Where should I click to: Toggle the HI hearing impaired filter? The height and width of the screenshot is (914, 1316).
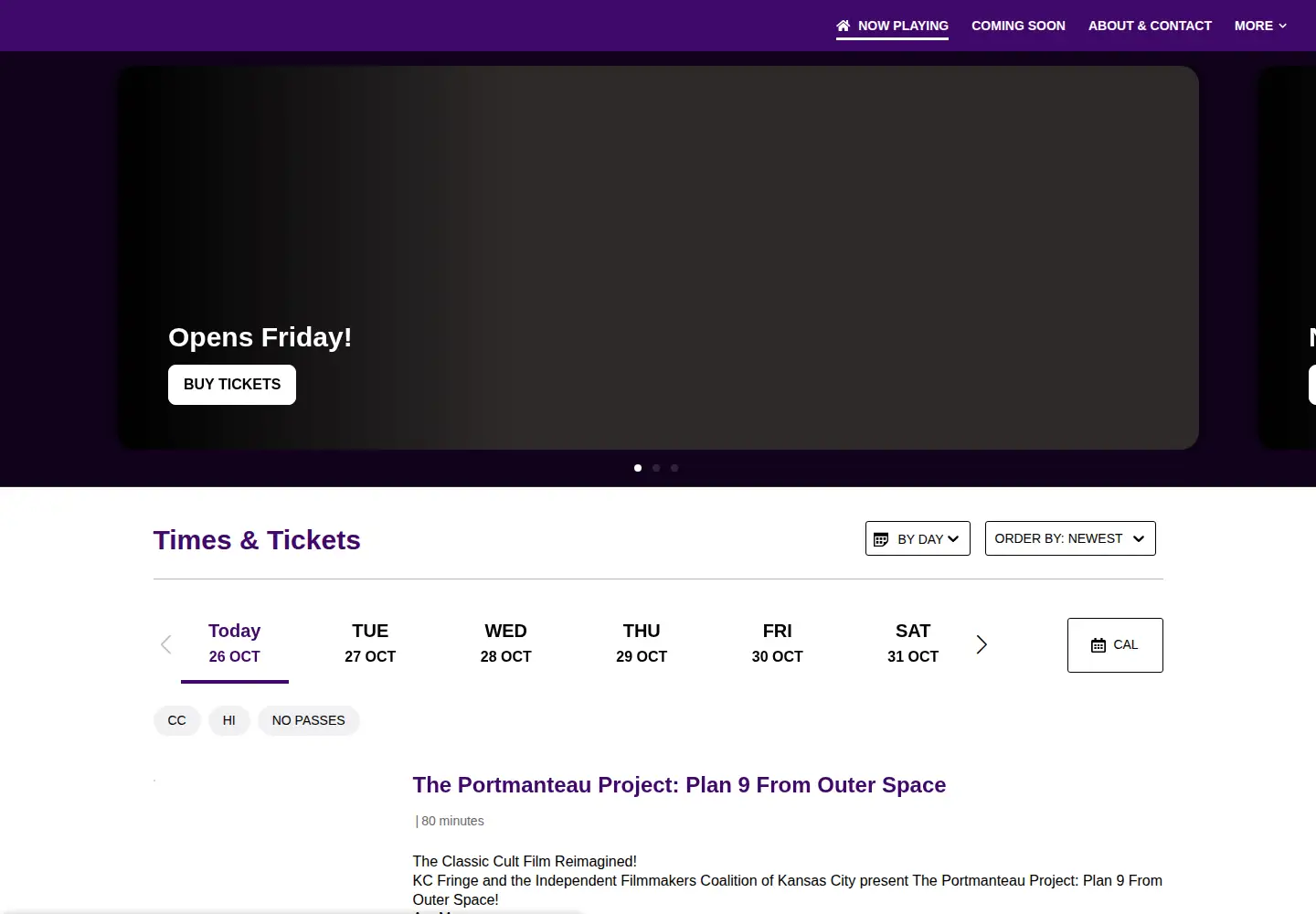point(229,720)
